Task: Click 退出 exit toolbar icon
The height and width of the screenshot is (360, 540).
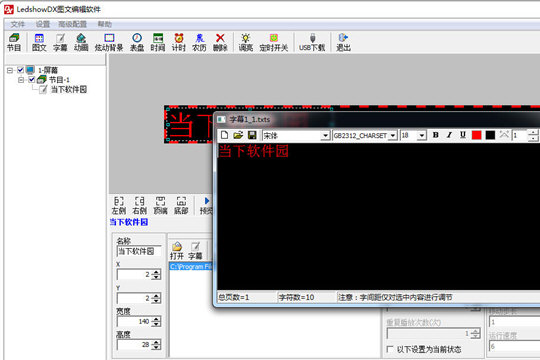Action: pyautogui.click(x=343, y=42)
